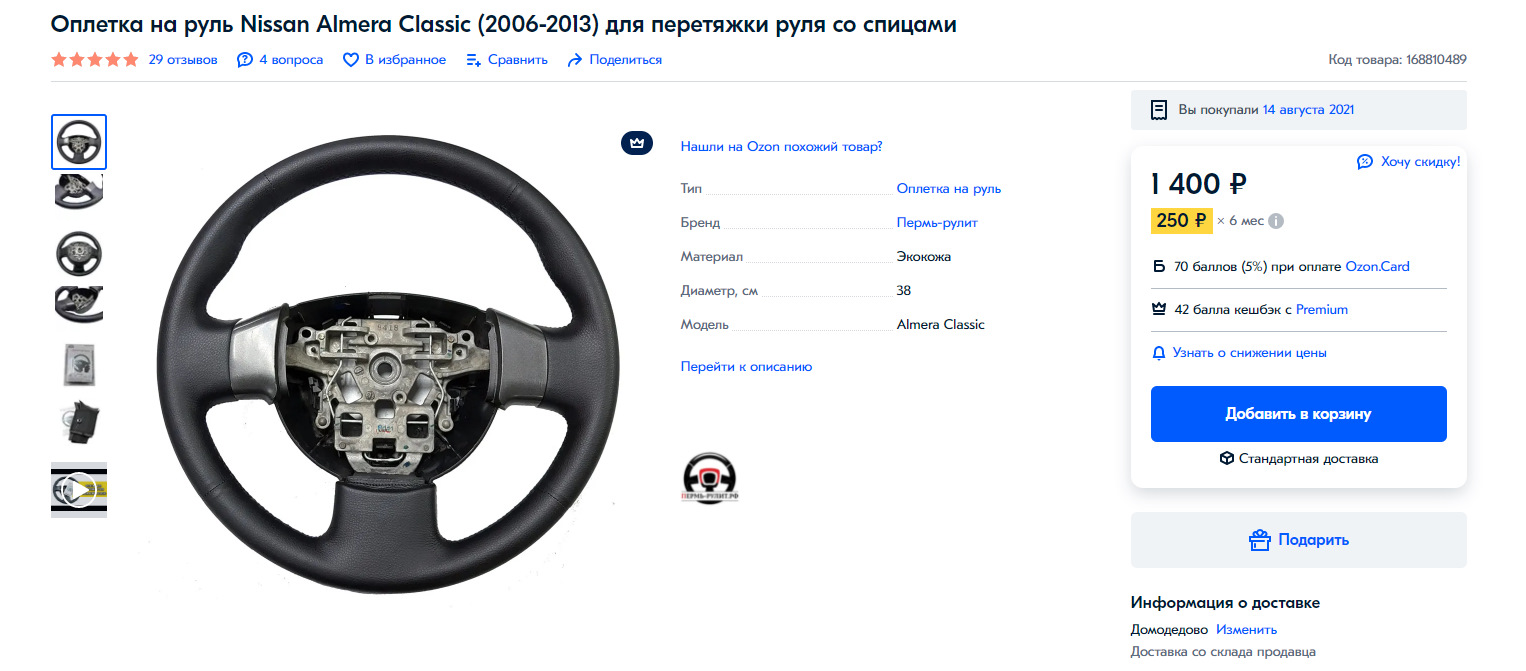Click the Подарить gift button
The height and width of the screenshot is (671, 1526).
1299,540
